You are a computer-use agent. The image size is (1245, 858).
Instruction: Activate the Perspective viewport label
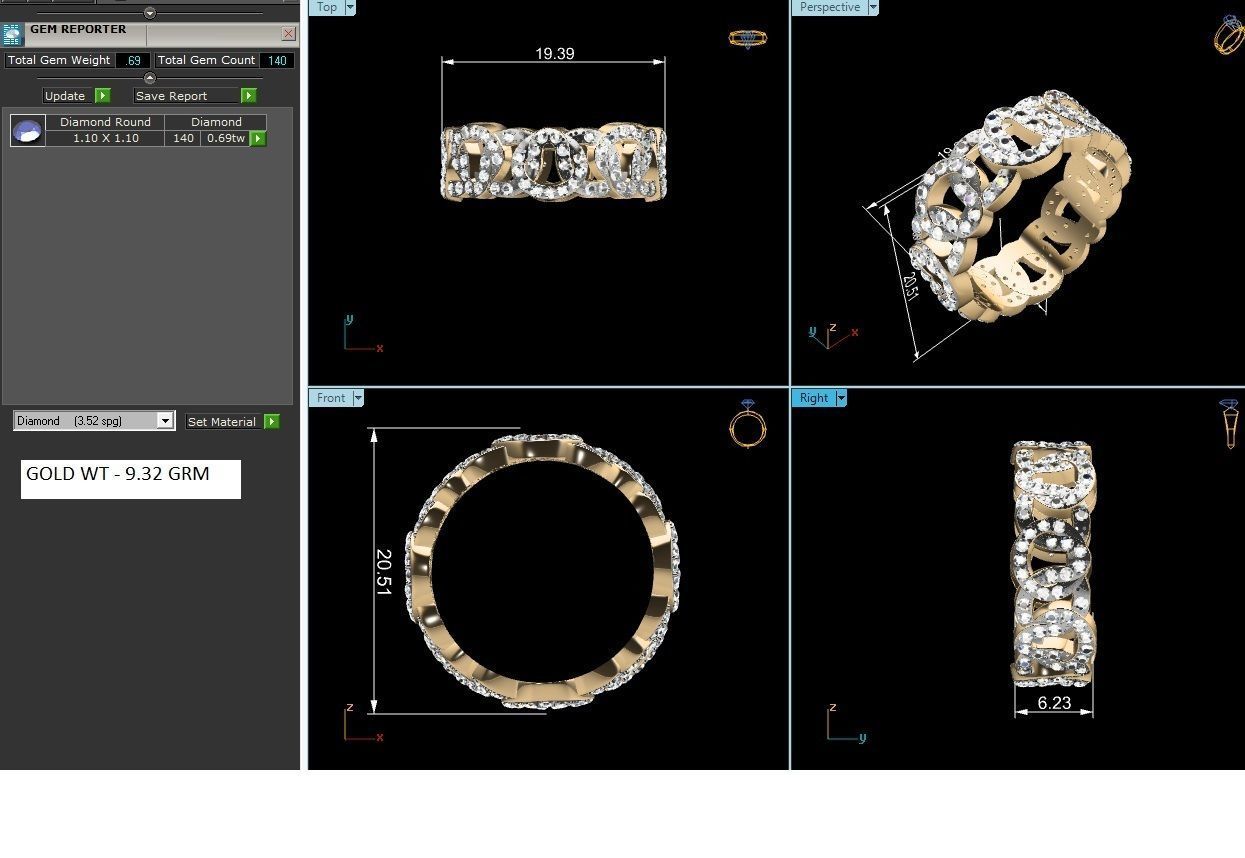coord(830,7)
